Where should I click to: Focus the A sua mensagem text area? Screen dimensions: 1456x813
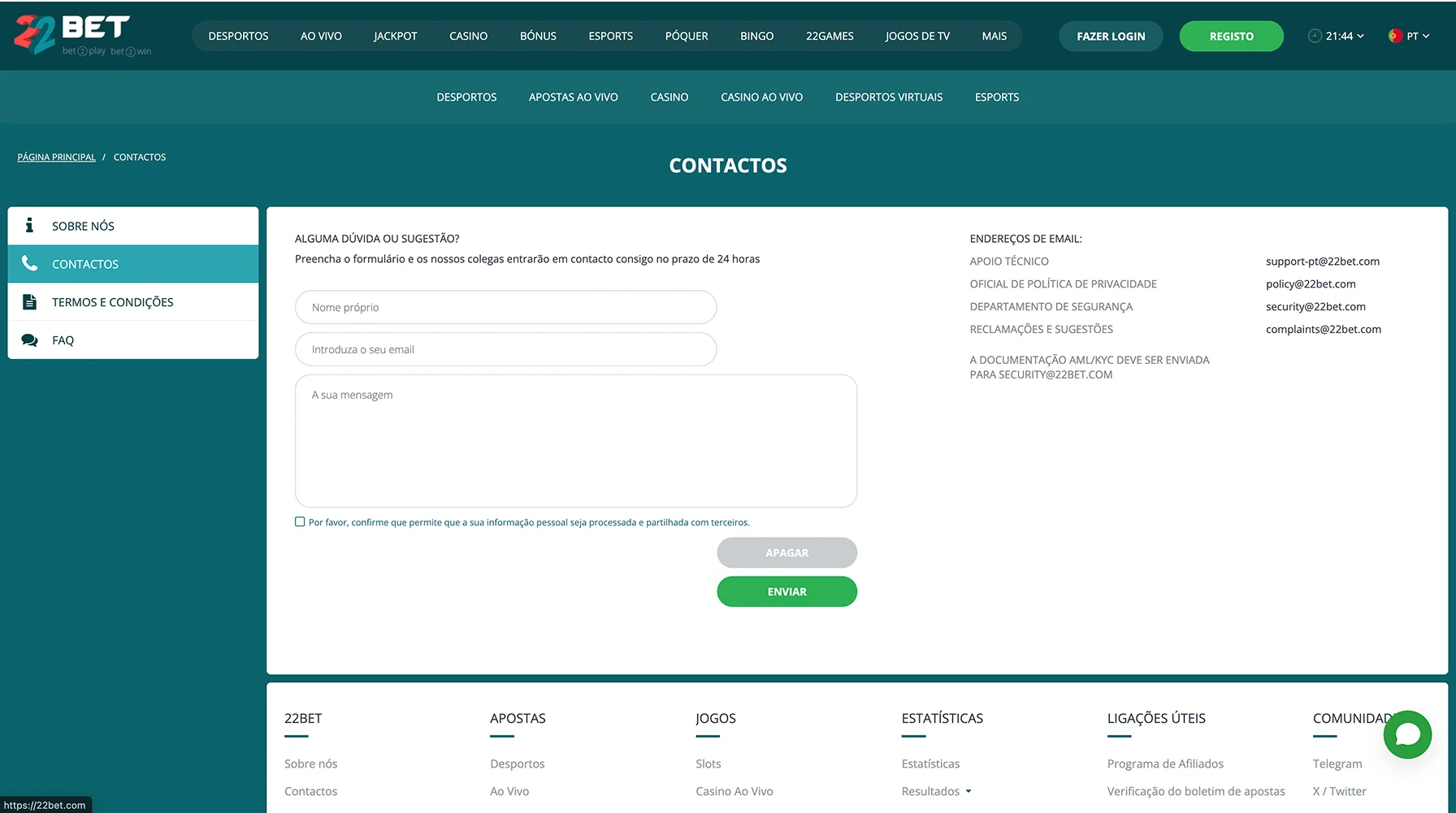point(575,440)
